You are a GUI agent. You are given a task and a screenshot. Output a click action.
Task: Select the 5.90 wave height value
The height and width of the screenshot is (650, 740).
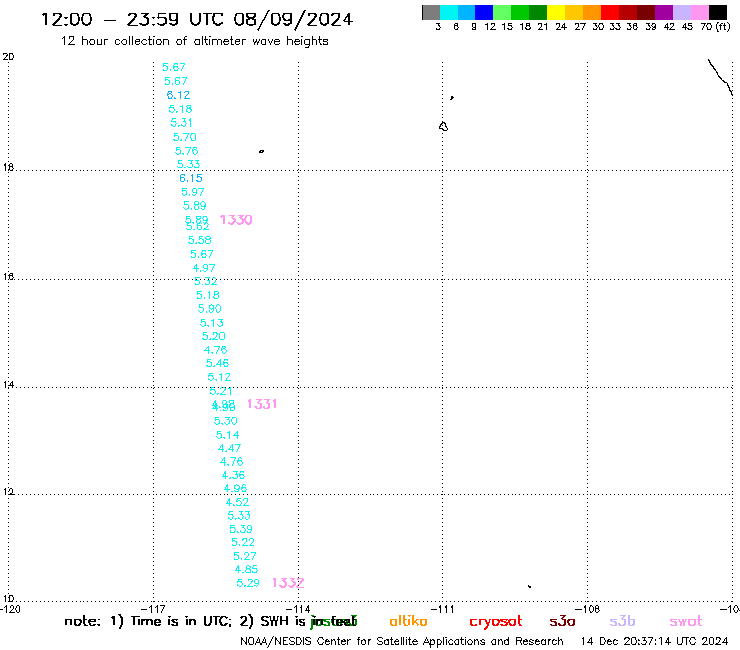(210, 308)
